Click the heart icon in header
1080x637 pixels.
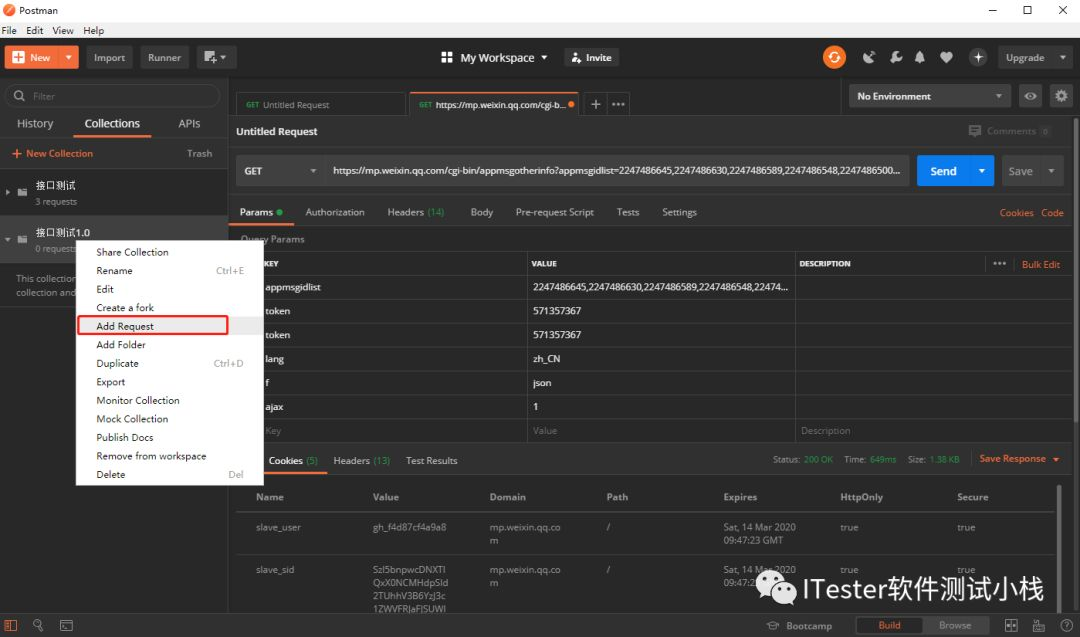(x=946, y=57)
